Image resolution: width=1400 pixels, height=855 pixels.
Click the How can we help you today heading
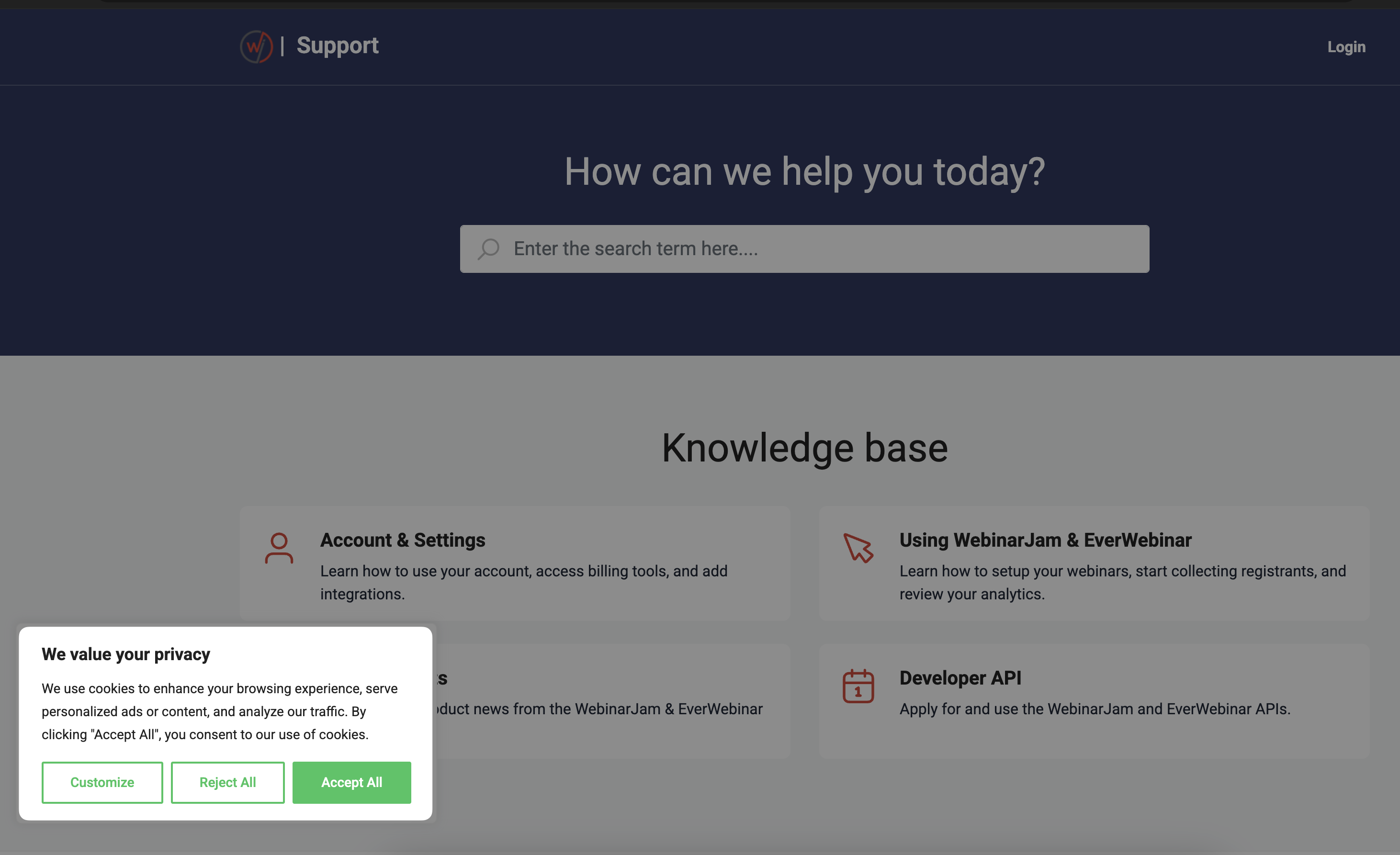point(804,172)
